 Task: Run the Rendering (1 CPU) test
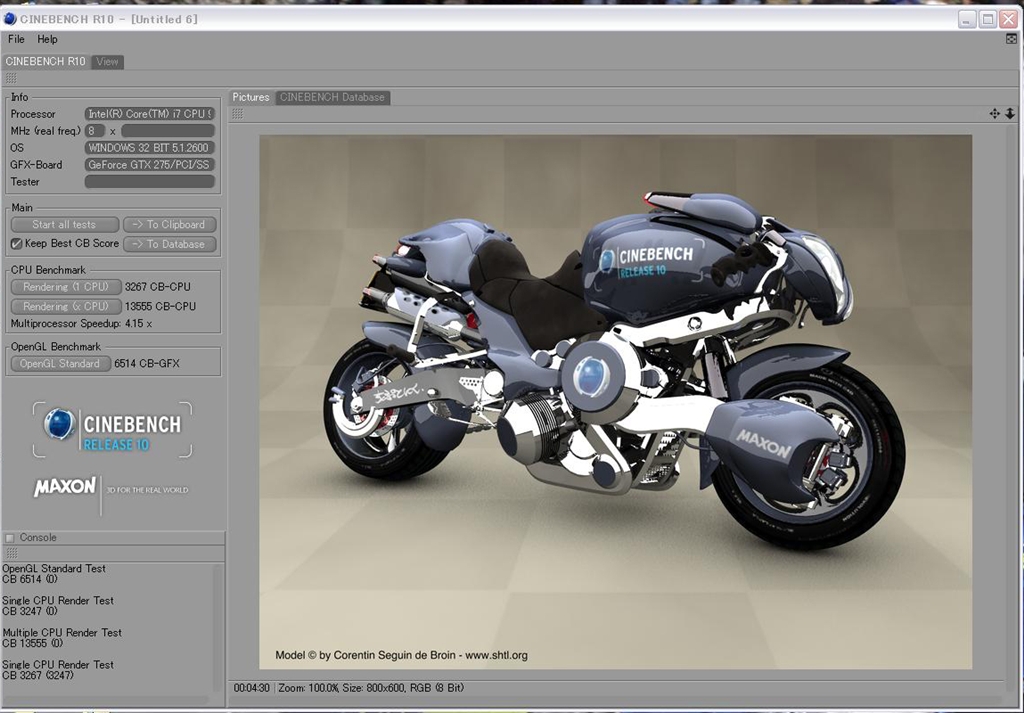pos(65,287)
